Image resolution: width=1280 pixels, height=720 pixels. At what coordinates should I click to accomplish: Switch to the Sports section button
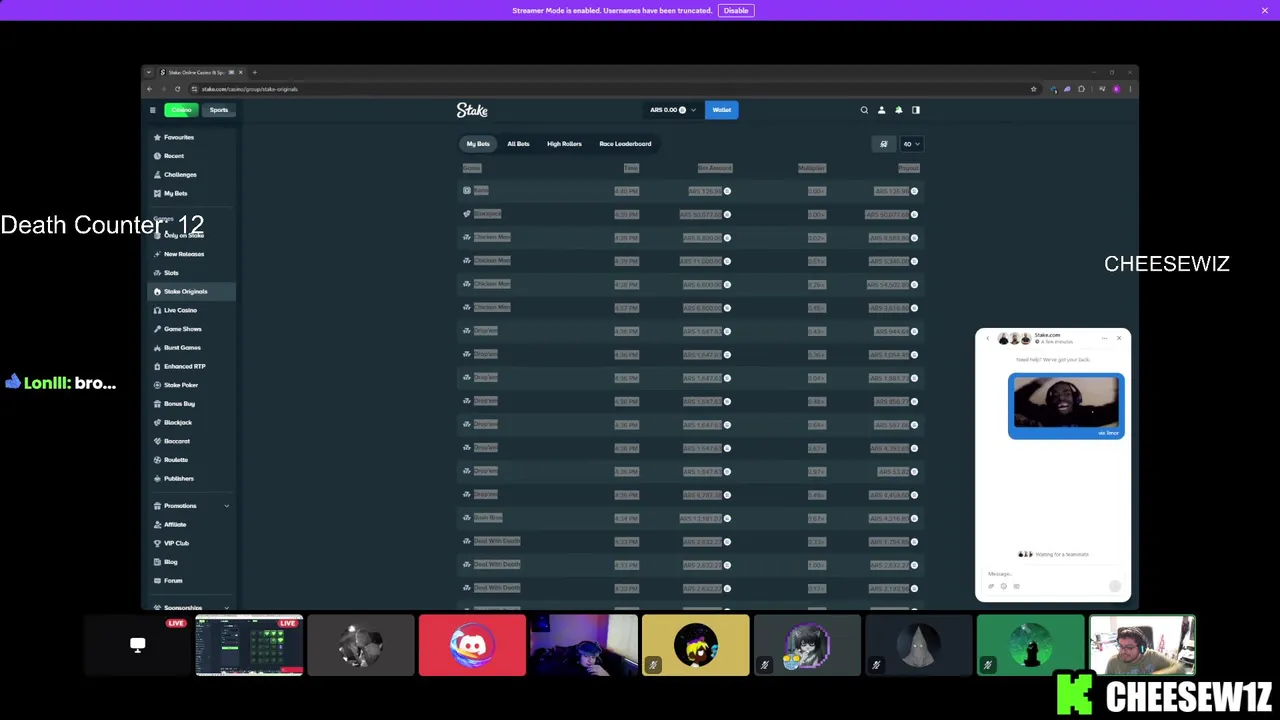[218, 110]
